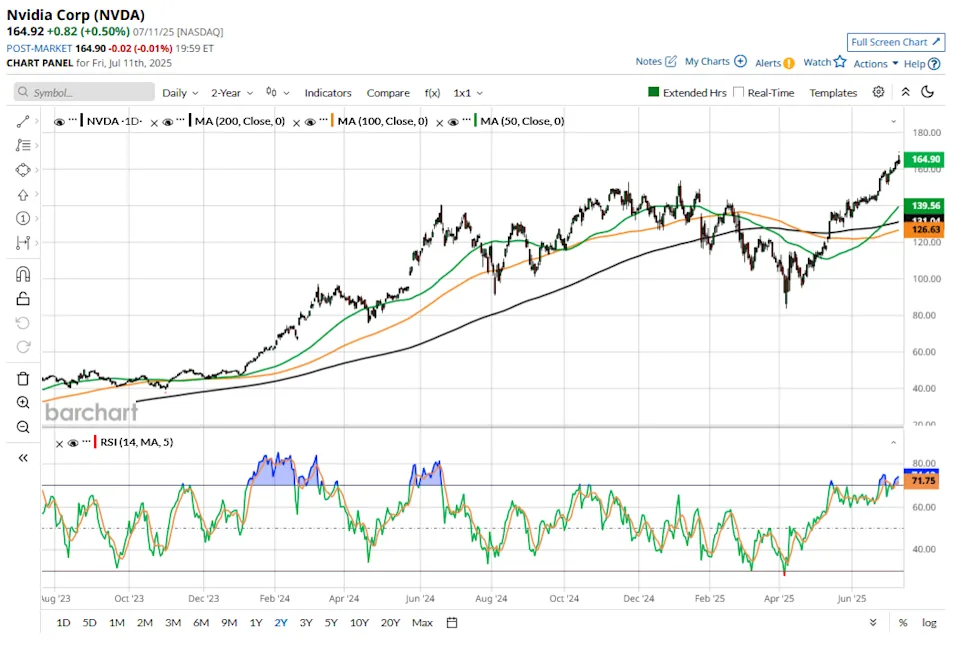Open chart settings with the gear icon
The height and width of the screenshot is (651, 960).
pos(878,92)
